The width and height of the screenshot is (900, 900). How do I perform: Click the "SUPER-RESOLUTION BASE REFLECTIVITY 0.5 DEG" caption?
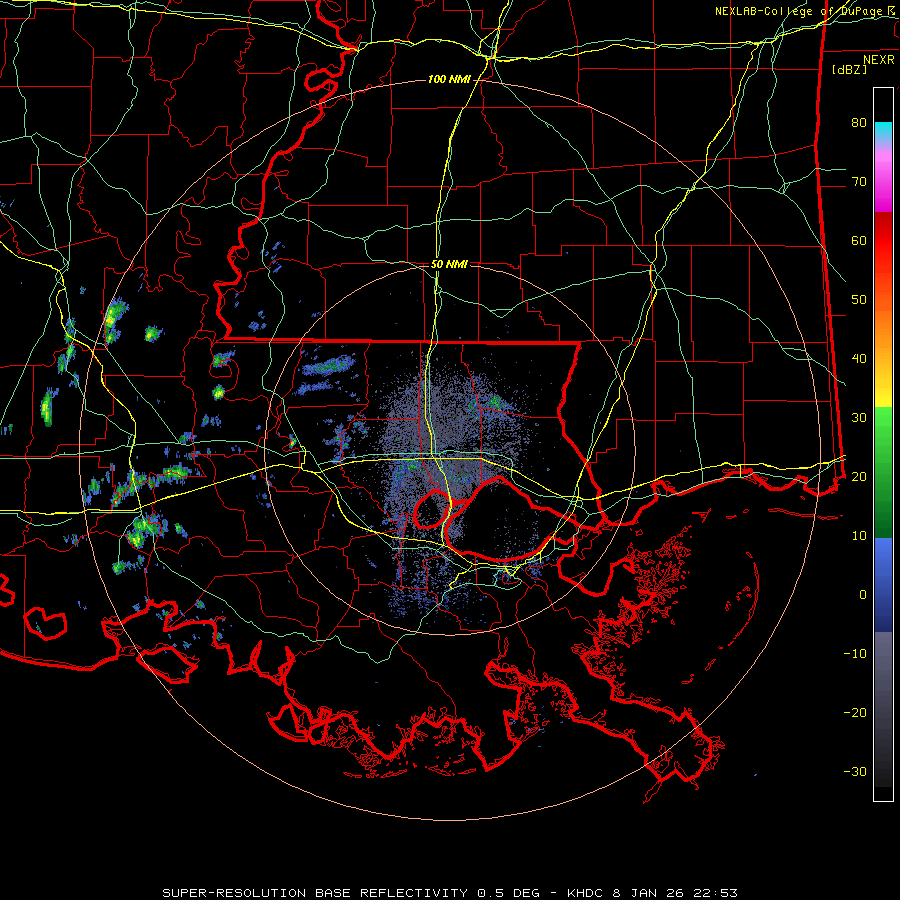coord(351,893)
